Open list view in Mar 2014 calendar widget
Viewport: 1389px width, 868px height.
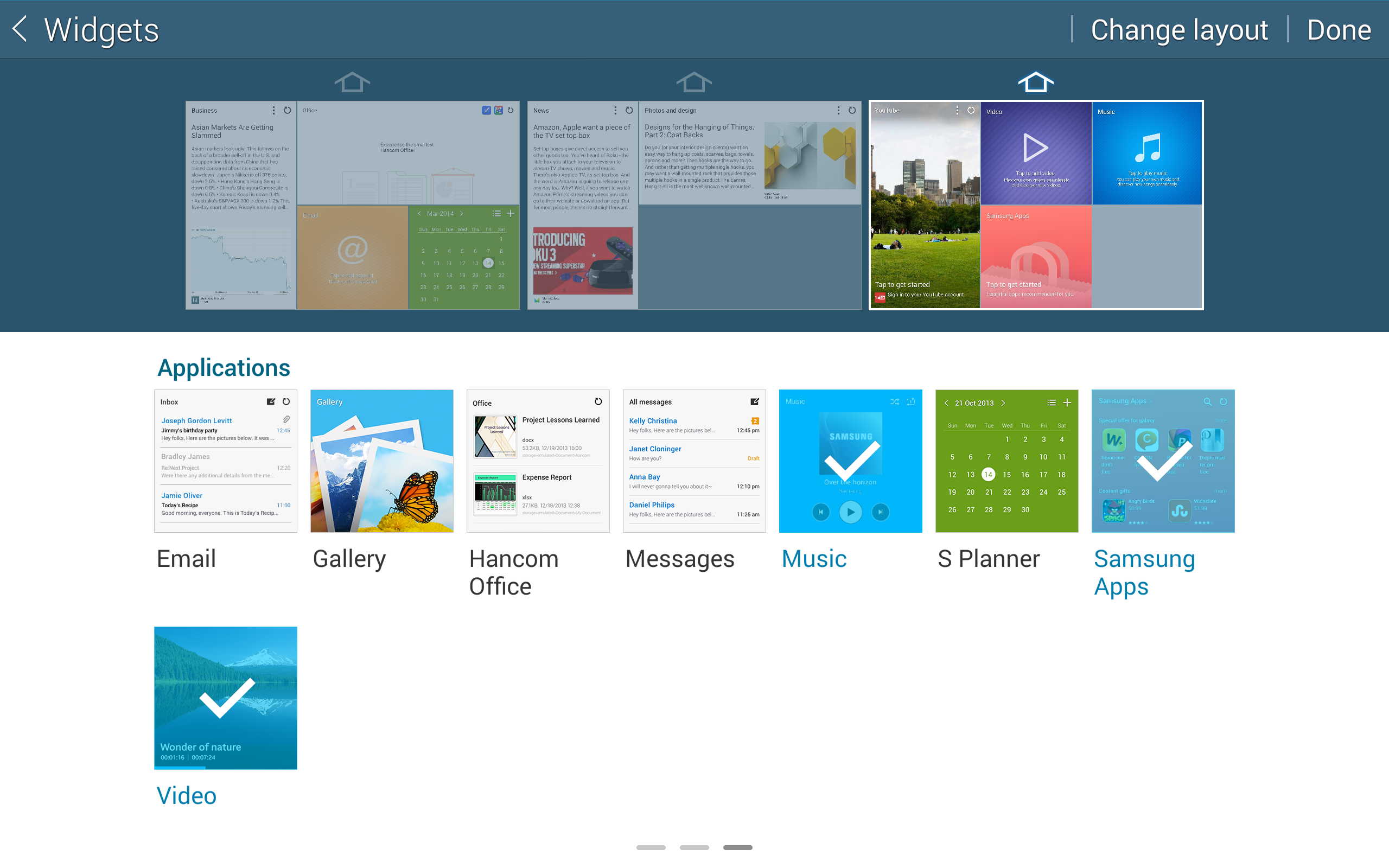[x=496, y=214]
